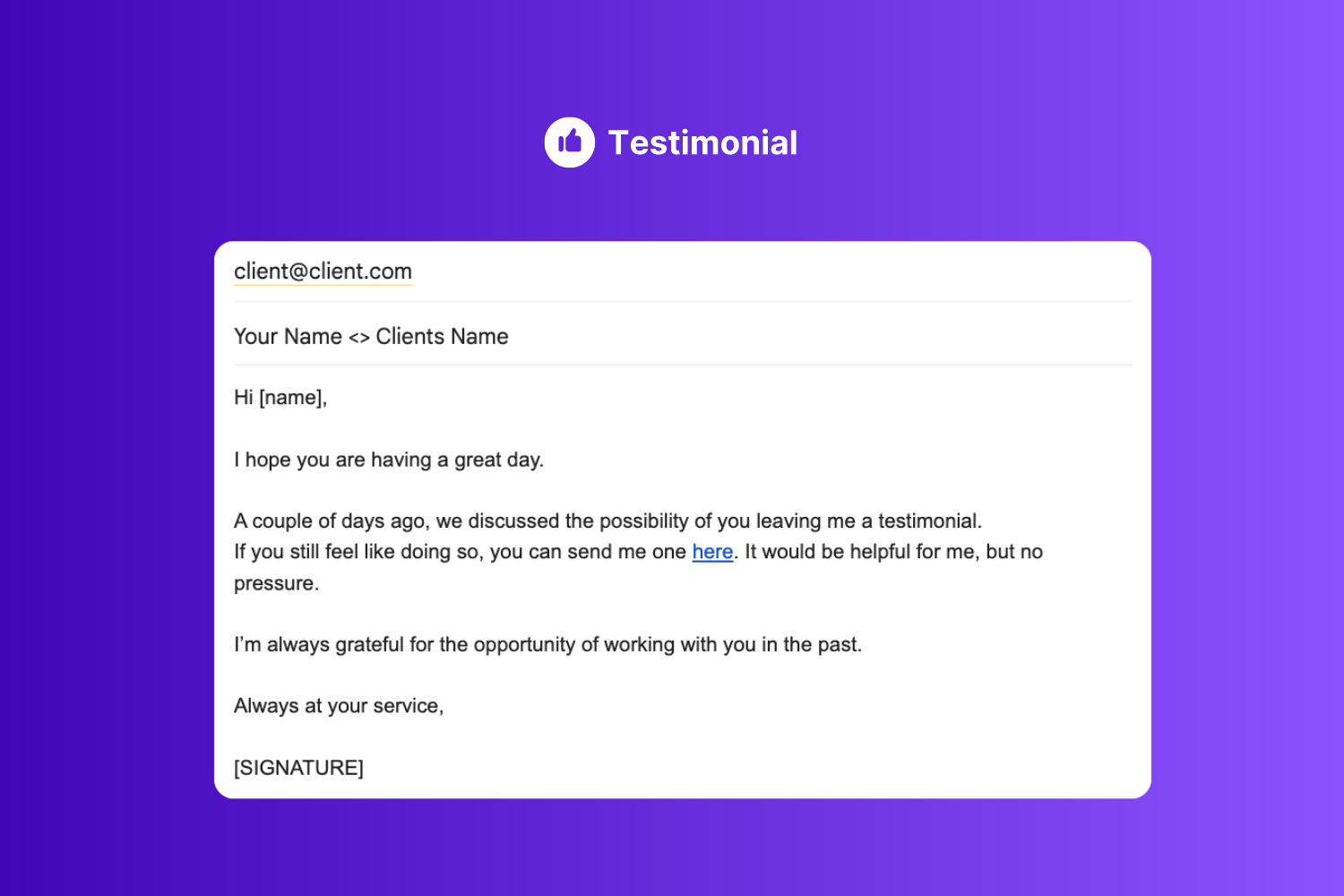The image size is (1344, 896).
Task: Click the [name] placeholder in the greeting
Action: [x=290, y=398]
